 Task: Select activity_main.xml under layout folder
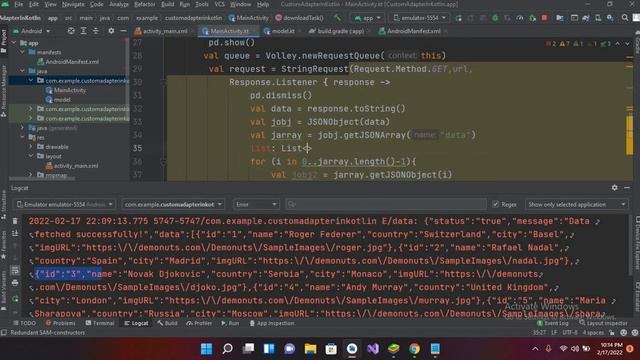point(71,166)
